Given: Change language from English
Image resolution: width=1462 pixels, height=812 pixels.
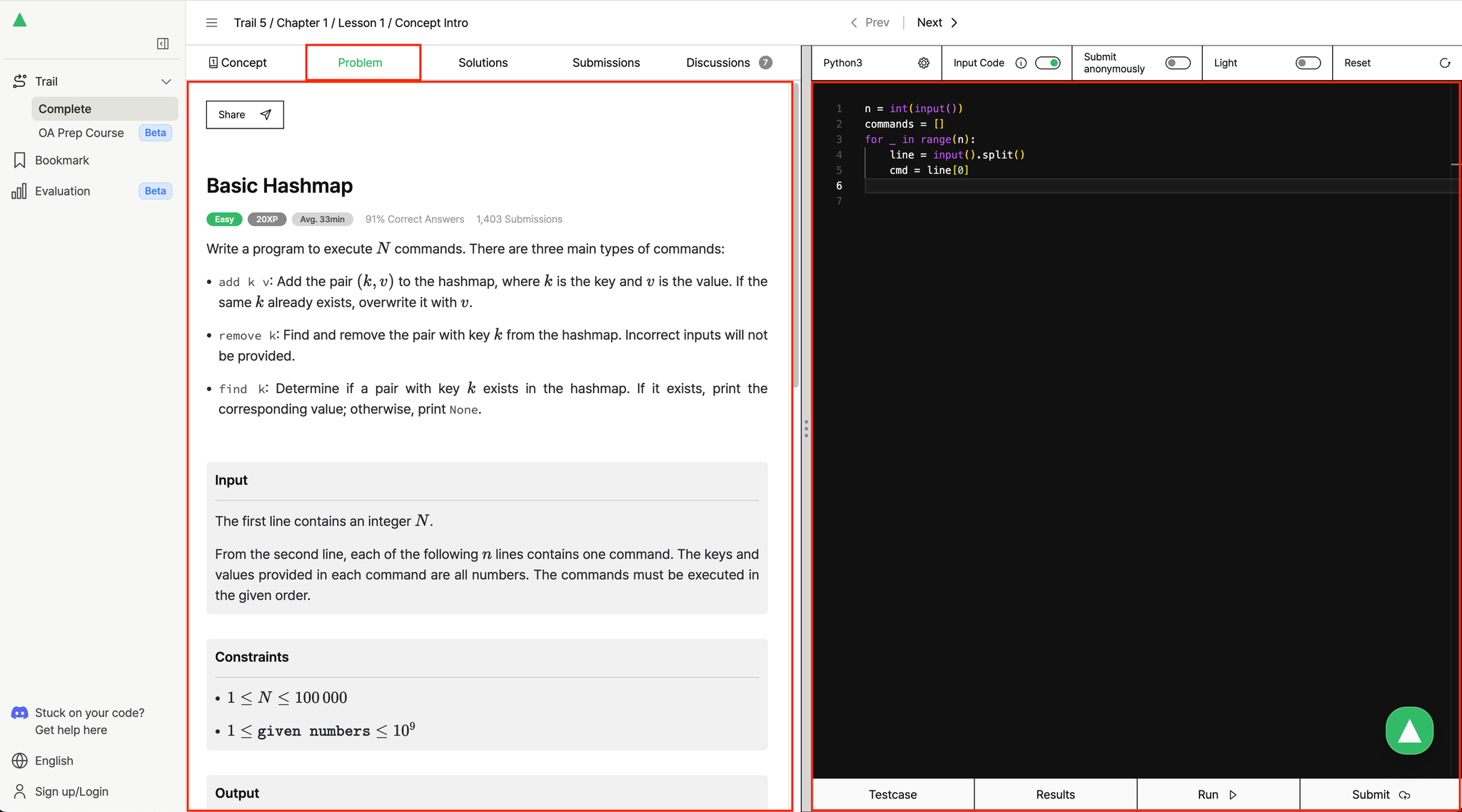Looking at the screenshot, I should [54, 761].
